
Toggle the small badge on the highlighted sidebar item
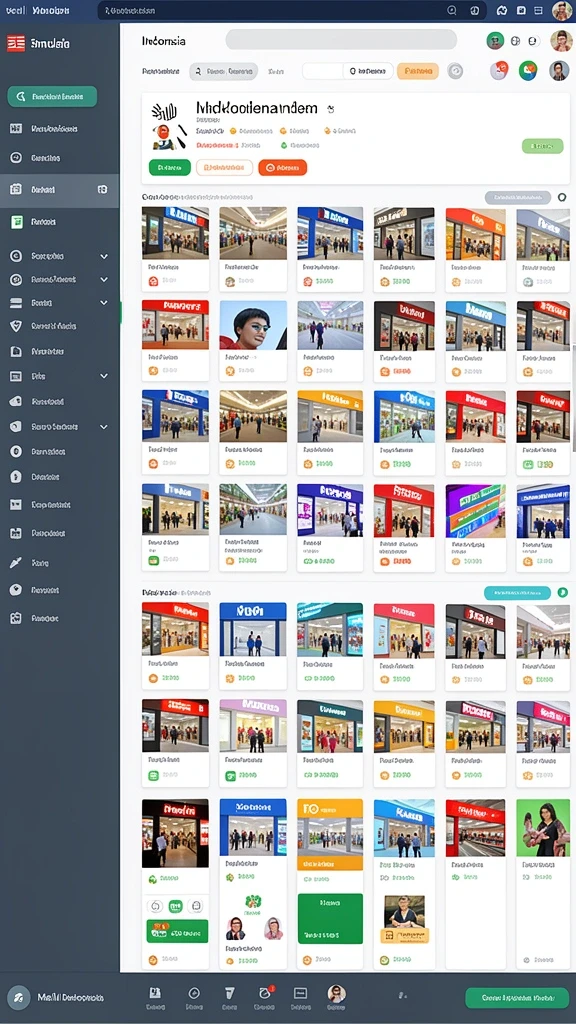pos(102,189)
